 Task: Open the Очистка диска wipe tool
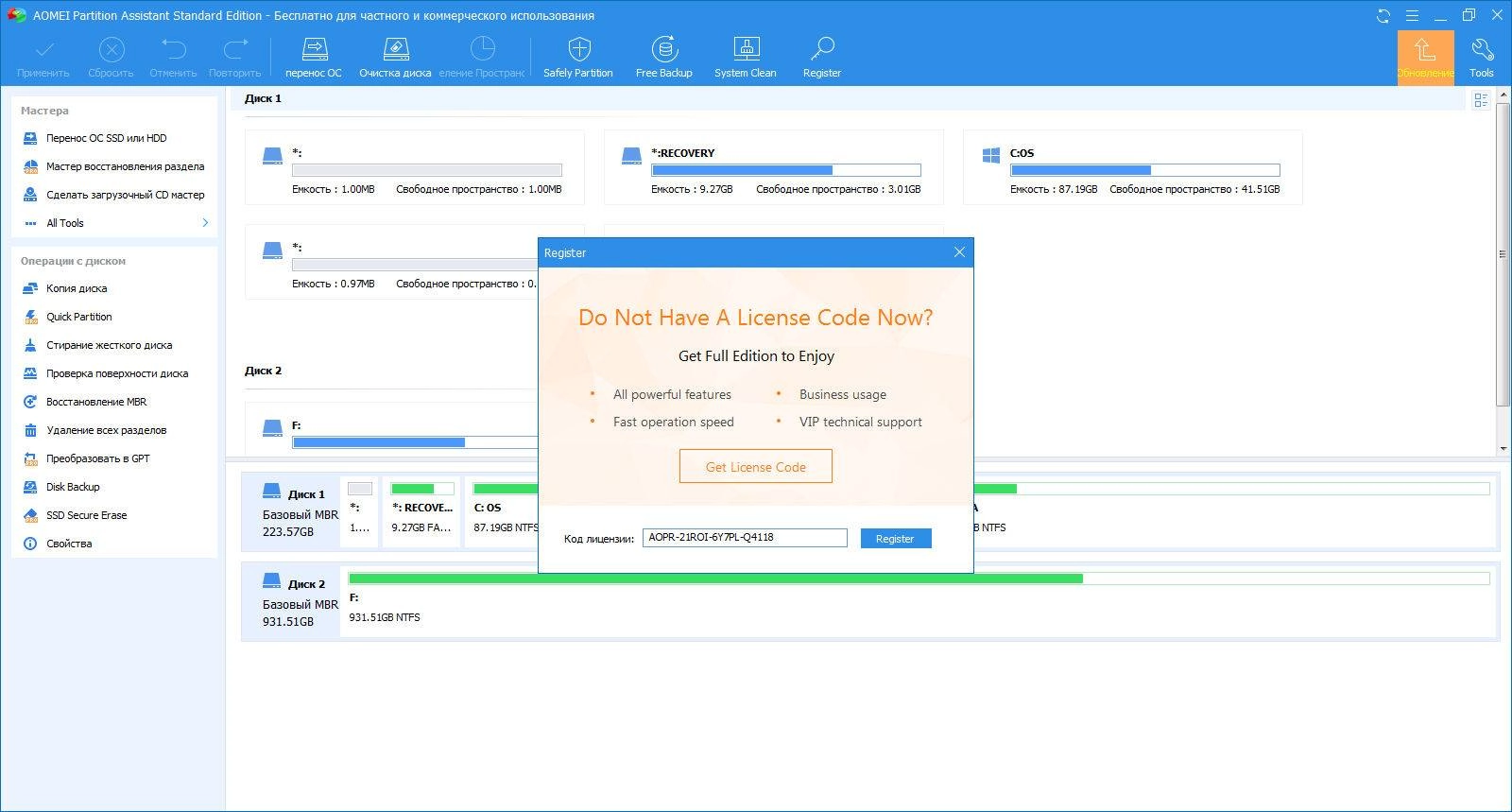tap(395, 58)
